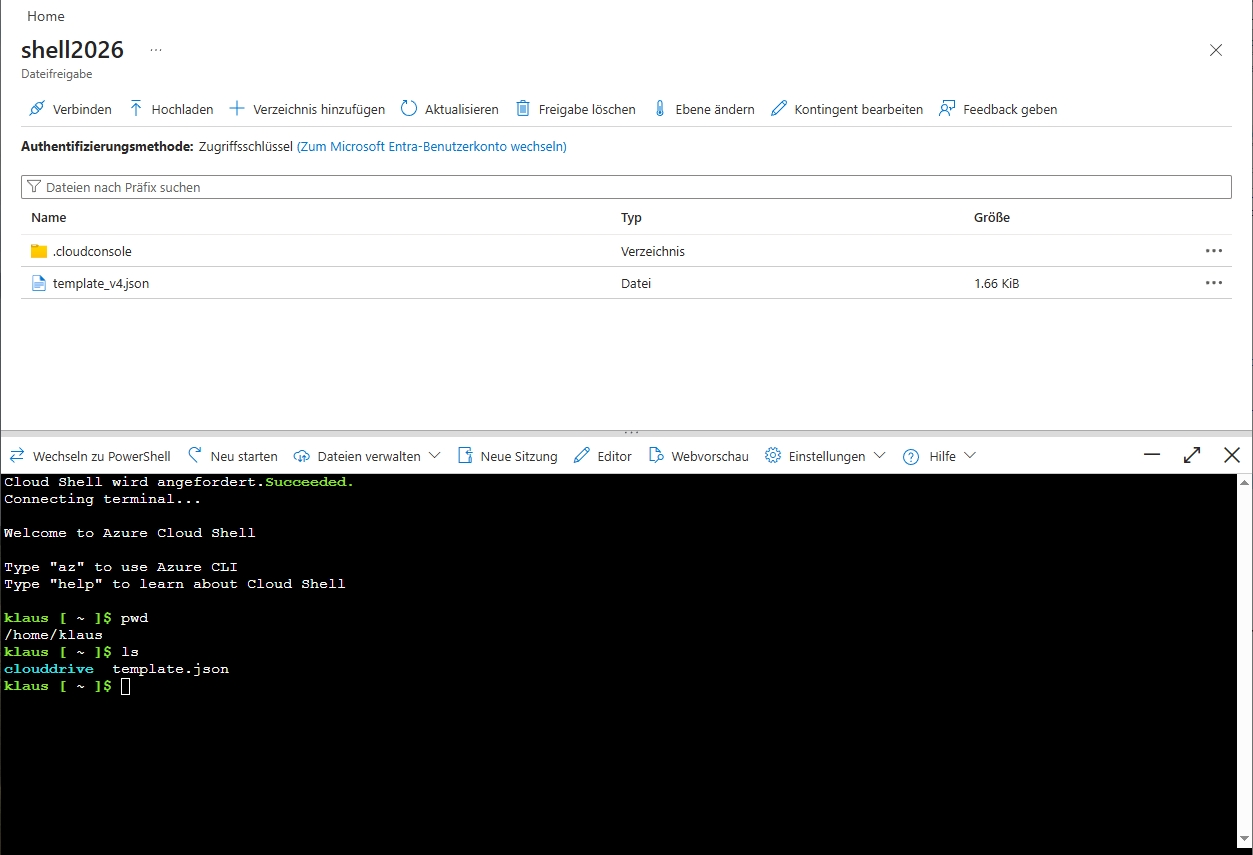Open more options for template_v4.json row
The image size is (1253, 855).
pos(1214,283)
